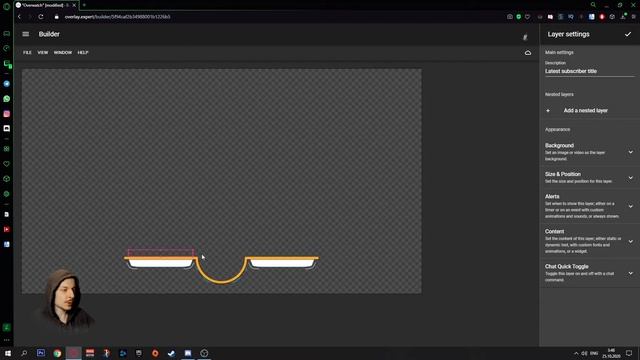Viewport: 640px width, 360px height.
Task: Click the cloud save icon
Action: [x=528, y=53]
